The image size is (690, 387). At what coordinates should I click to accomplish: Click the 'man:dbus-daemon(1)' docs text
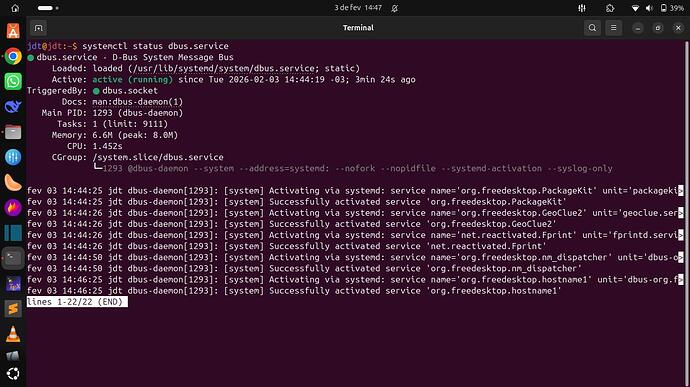(x=137, y=102)
